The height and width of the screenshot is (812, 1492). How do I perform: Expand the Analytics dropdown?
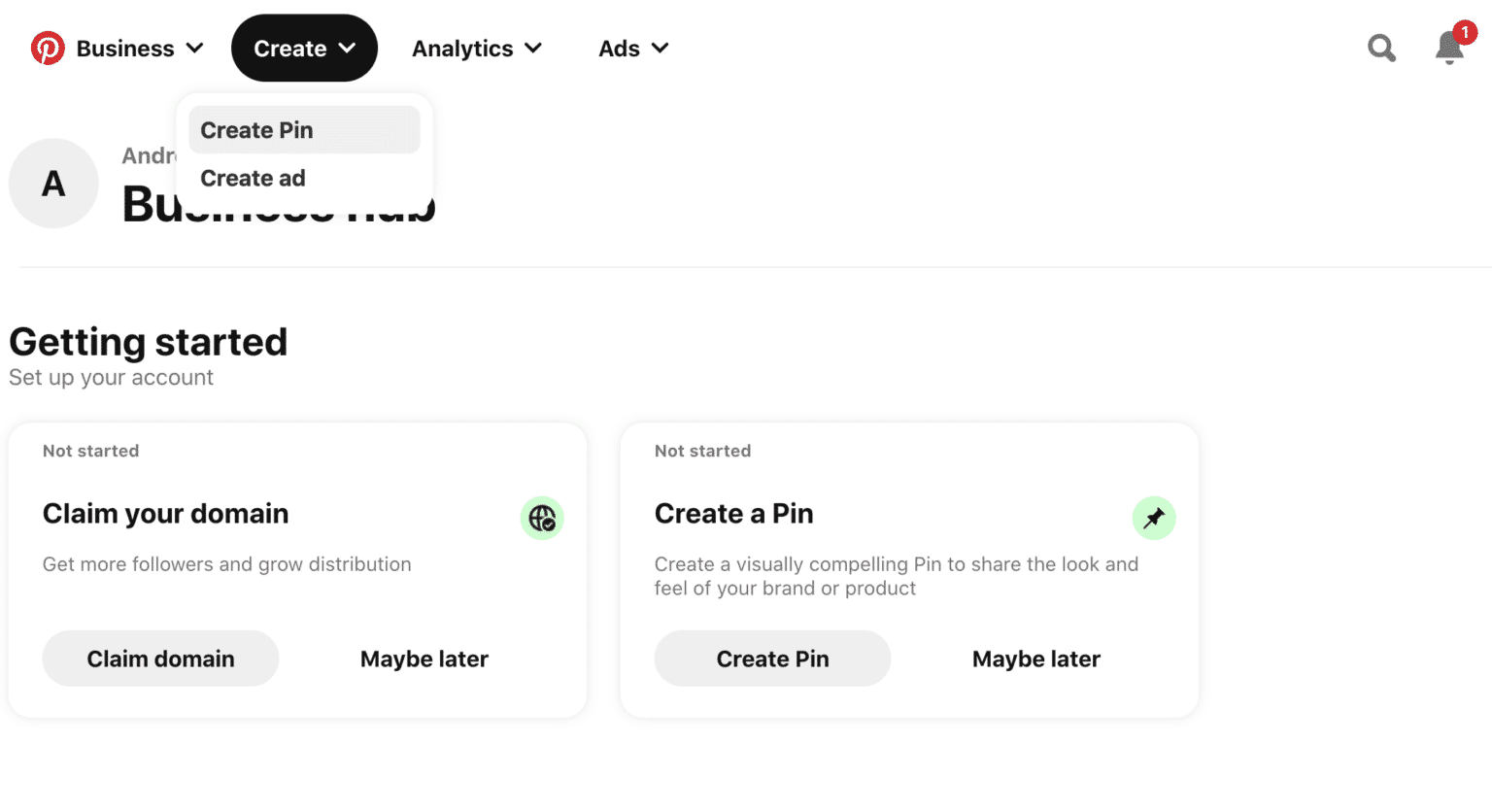point(476,48)
